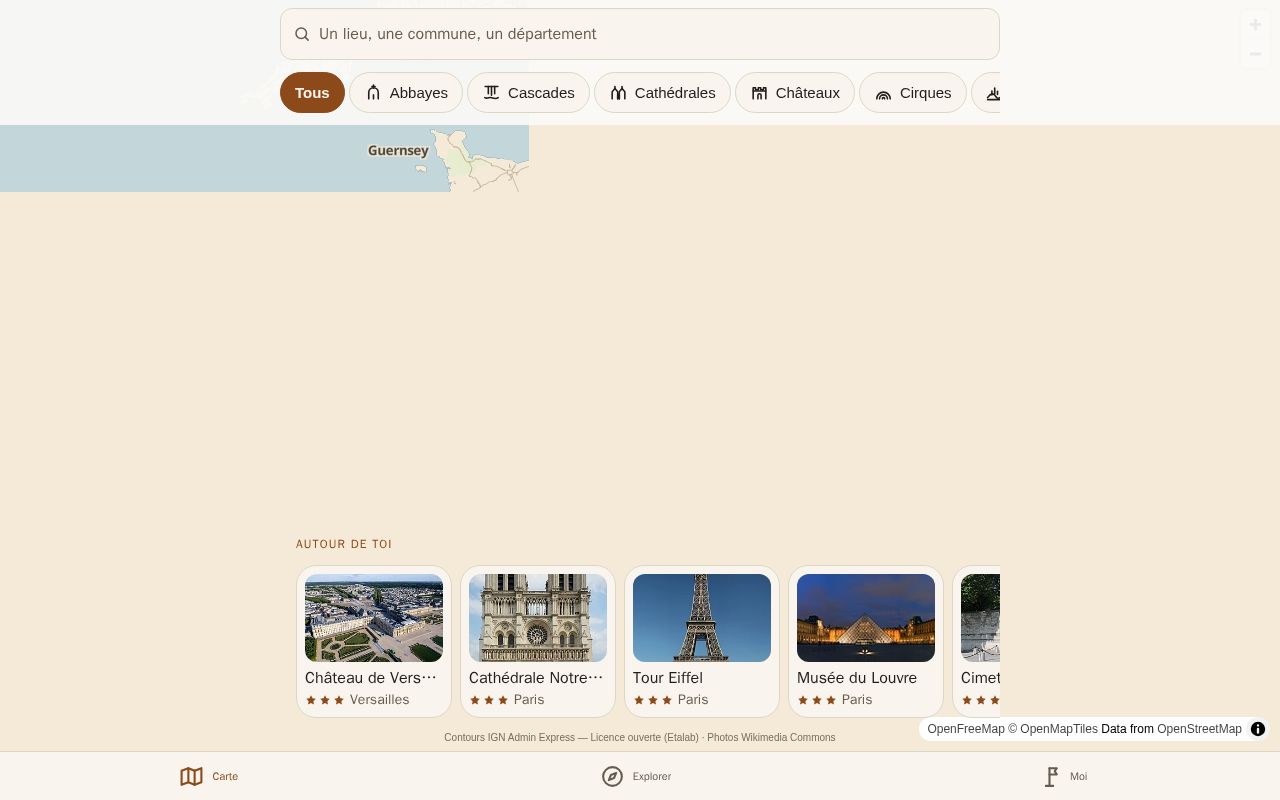This screenshot has height=800, width=1280.
Task: Open the OpenFreeMap attribution link
Action: click(966, 729)
